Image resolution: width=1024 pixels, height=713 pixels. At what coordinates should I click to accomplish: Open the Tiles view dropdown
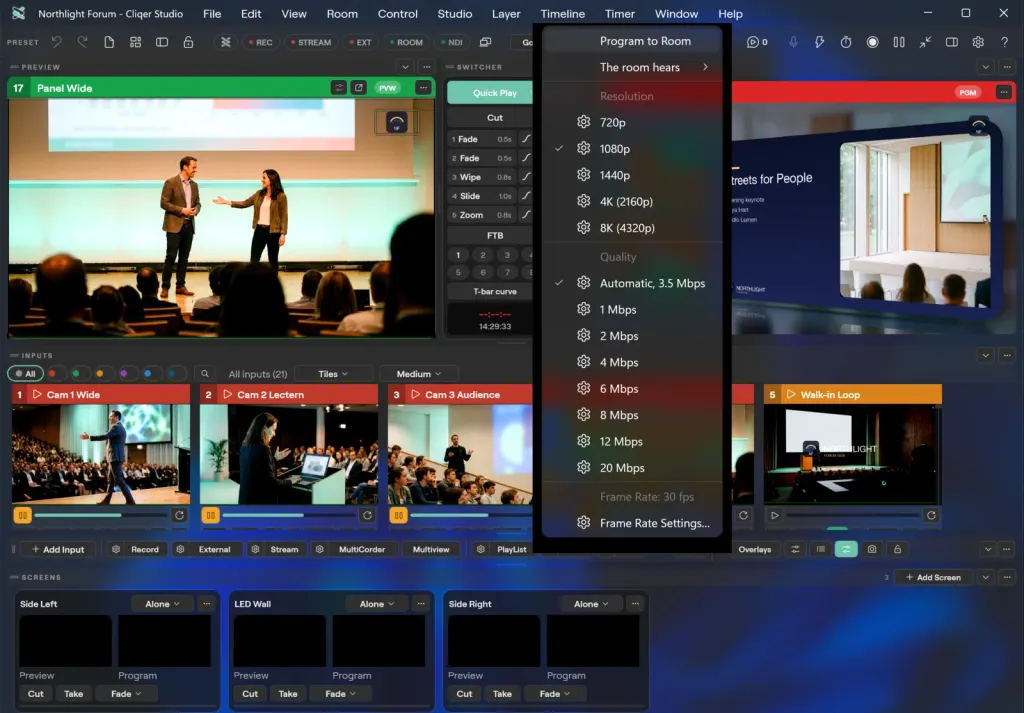tap(333, 374)
